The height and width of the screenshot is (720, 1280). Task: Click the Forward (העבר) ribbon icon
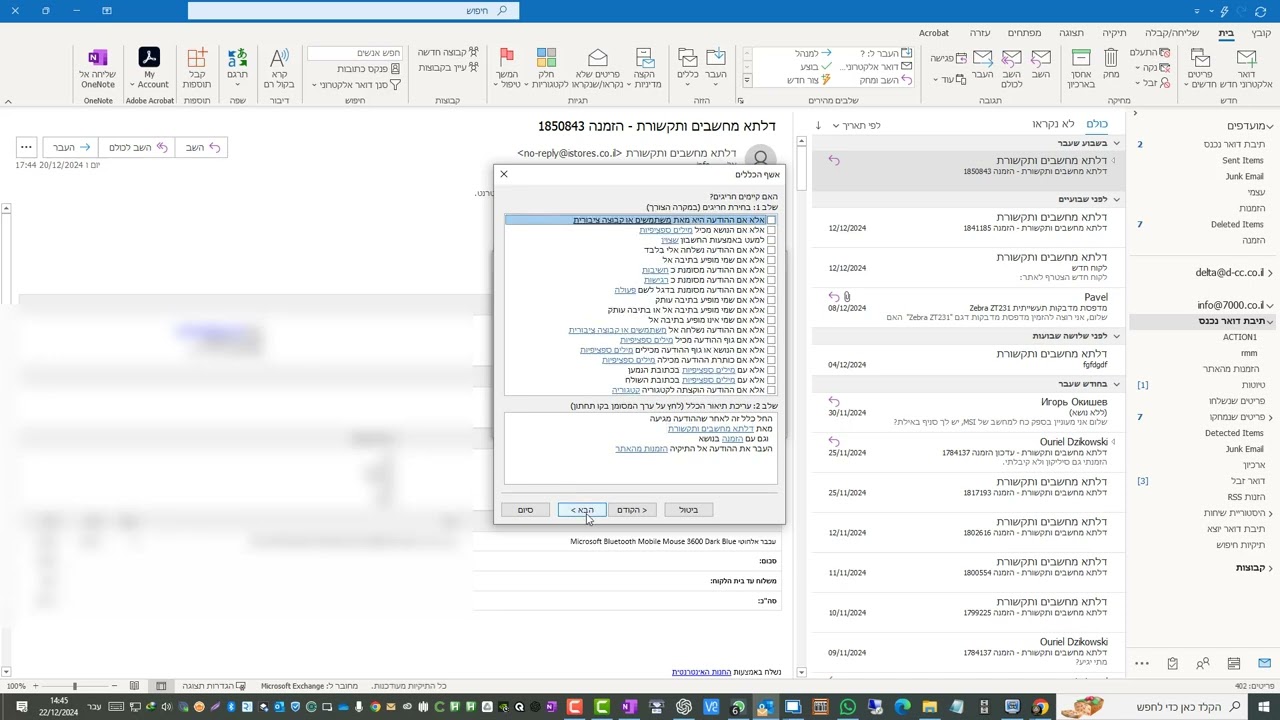point(983,59)
